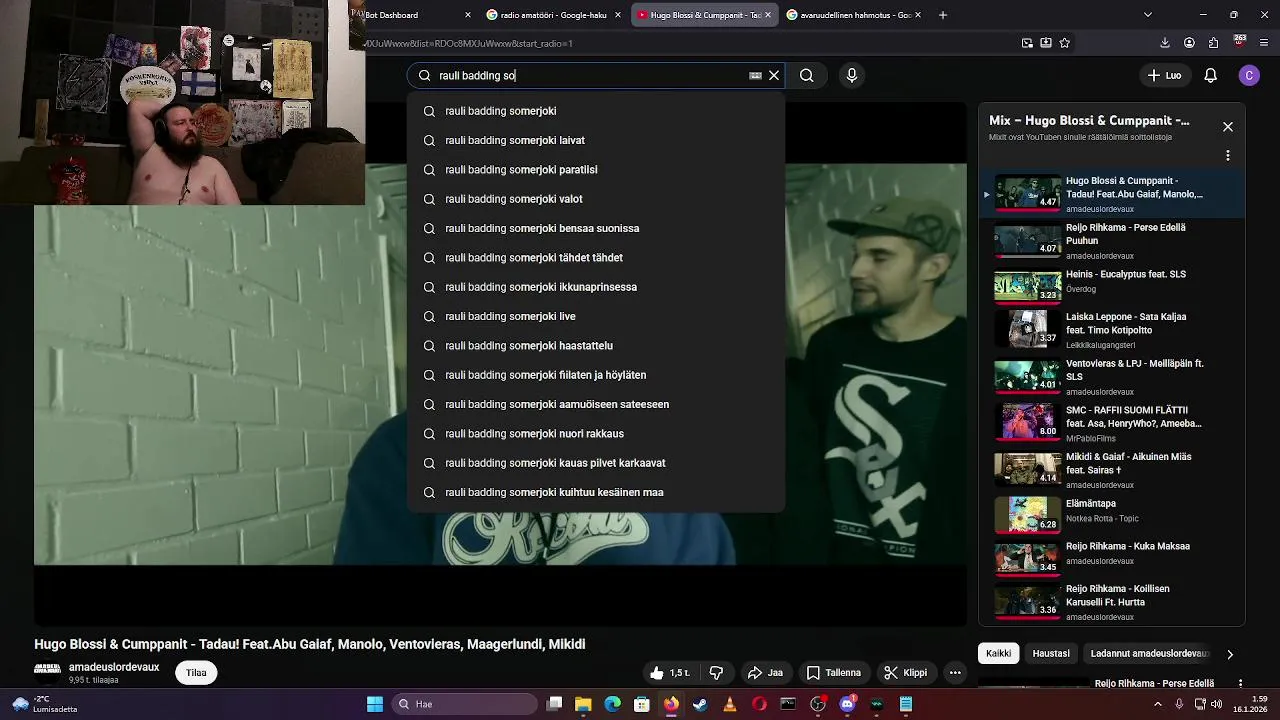
Task: Select the Kaikki filter chip
Action: [x=998, y=653]
